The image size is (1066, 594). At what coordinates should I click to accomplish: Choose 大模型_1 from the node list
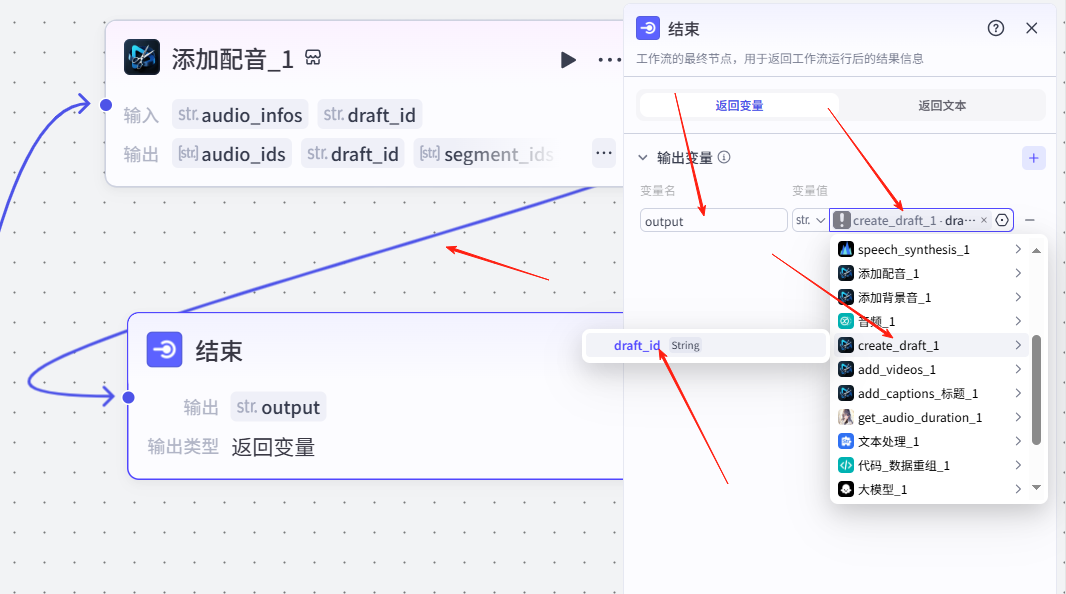click(882, 489)
